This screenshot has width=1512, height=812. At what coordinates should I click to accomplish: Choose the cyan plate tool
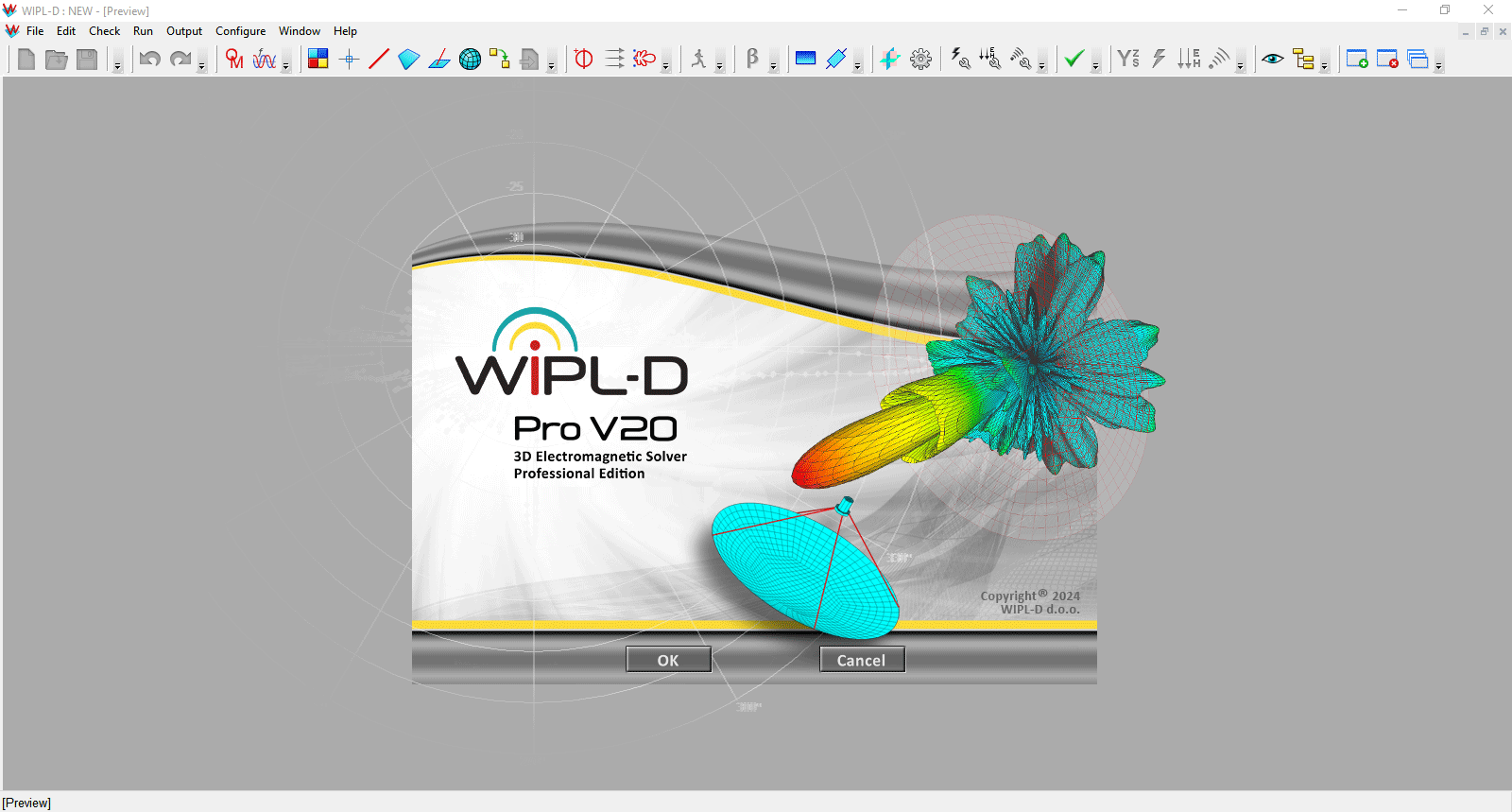(409, 60)
